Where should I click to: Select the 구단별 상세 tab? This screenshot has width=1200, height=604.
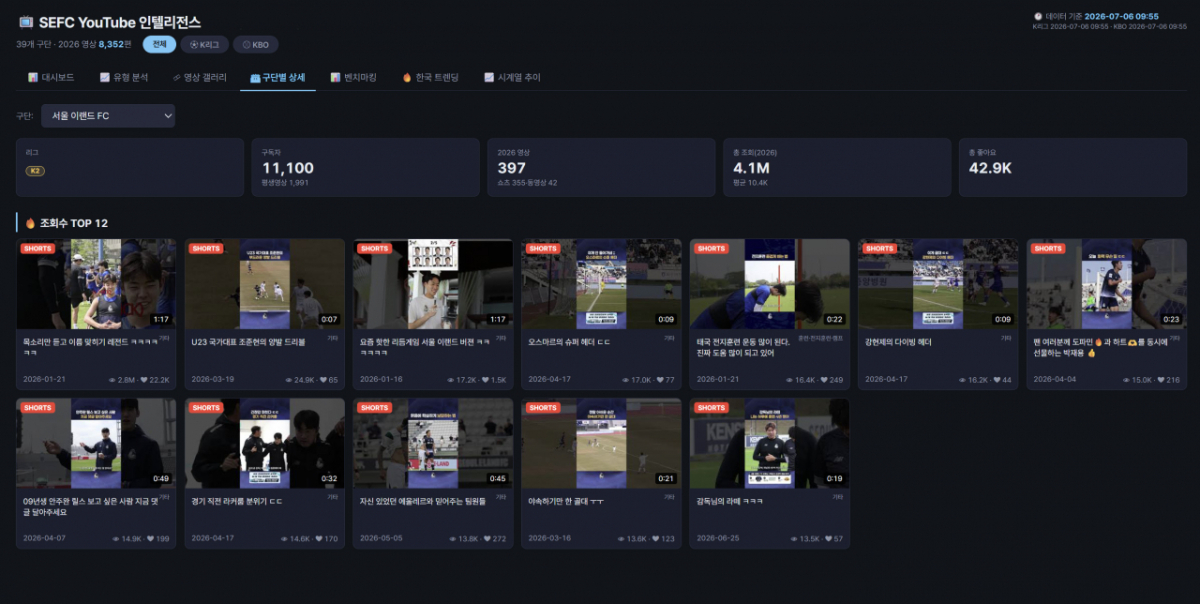(x=277, y=77)
